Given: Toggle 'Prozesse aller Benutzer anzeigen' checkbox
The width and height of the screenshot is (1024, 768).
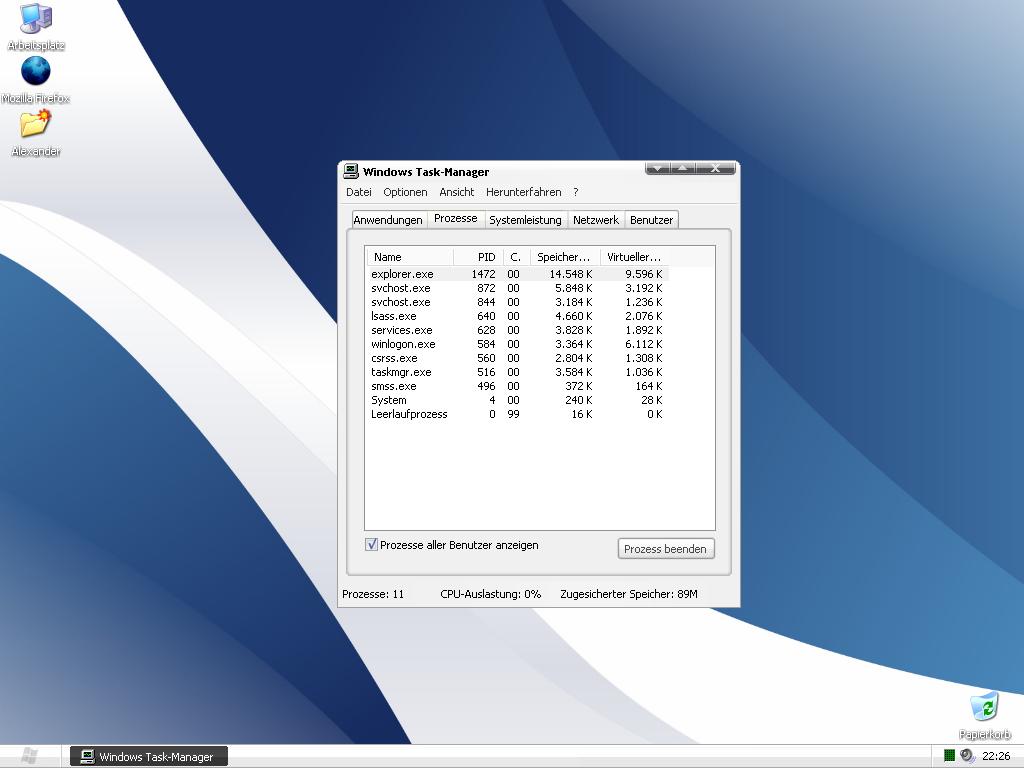Looking at the screenshot, I should pyautogui.click(x=372, y=545).
